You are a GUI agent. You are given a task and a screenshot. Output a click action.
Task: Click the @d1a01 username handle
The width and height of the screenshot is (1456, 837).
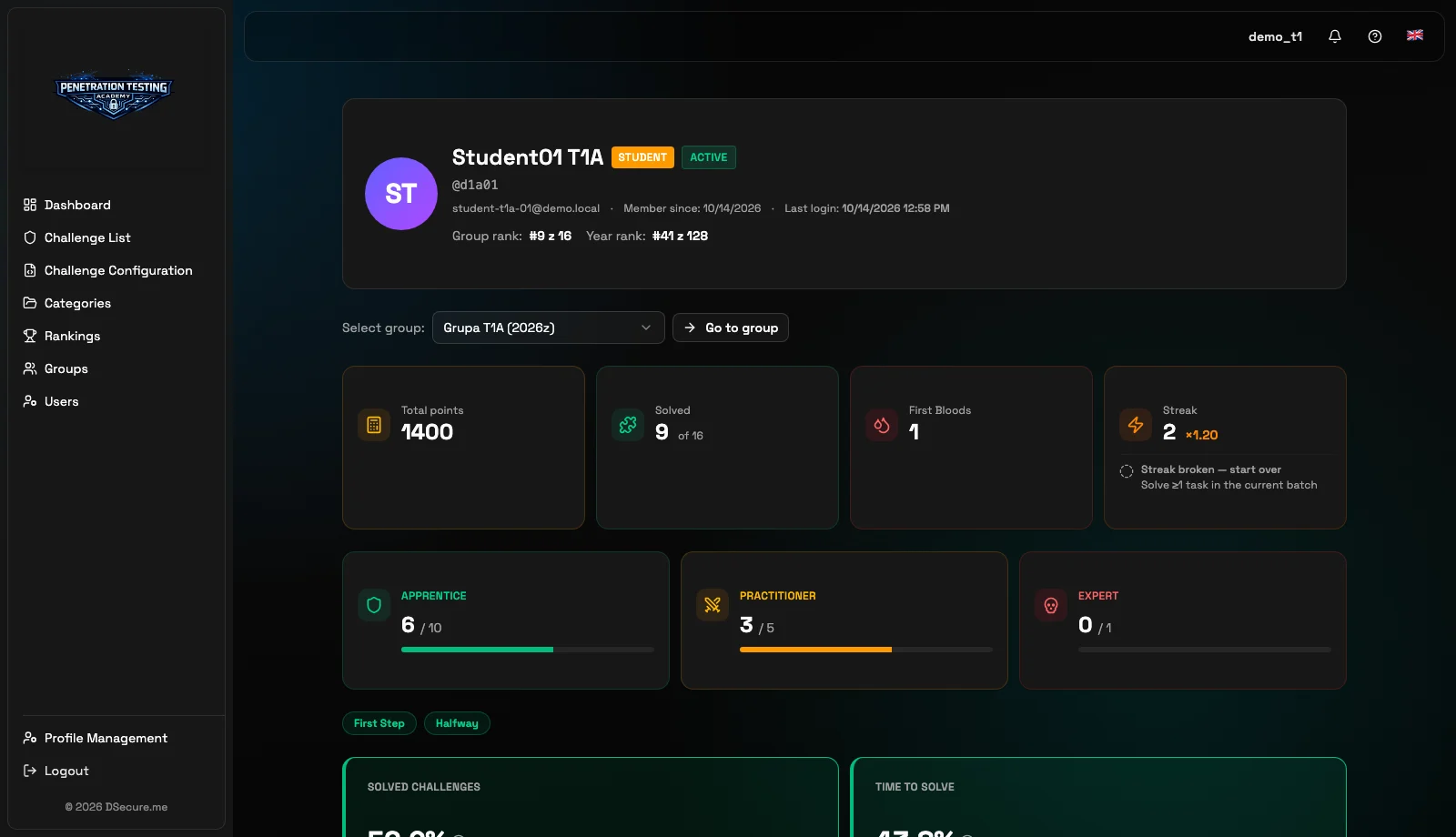tap(475, 185)
